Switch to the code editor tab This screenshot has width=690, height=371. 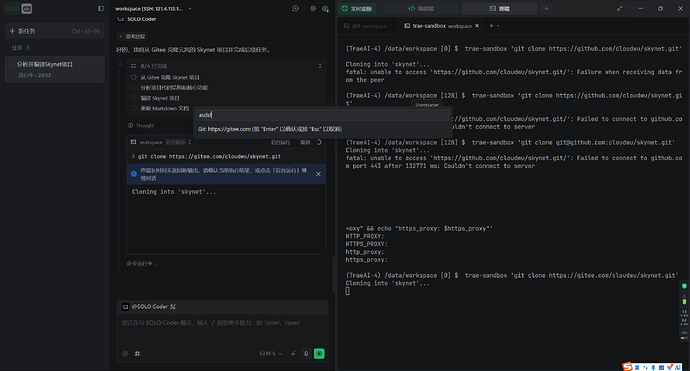[420, 8]
